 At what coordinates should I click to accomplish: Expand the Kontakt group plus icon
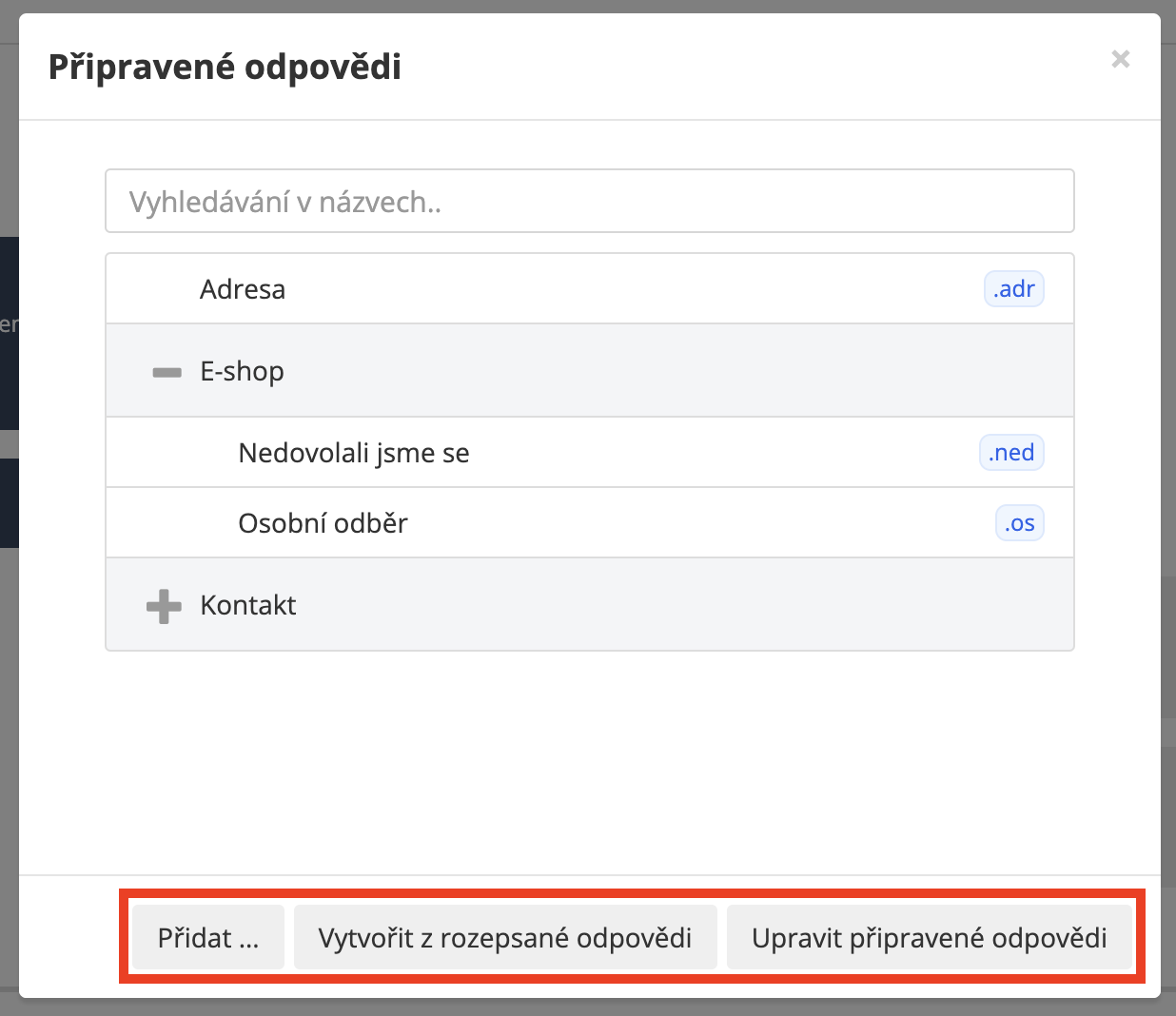(x=164, y=606)
